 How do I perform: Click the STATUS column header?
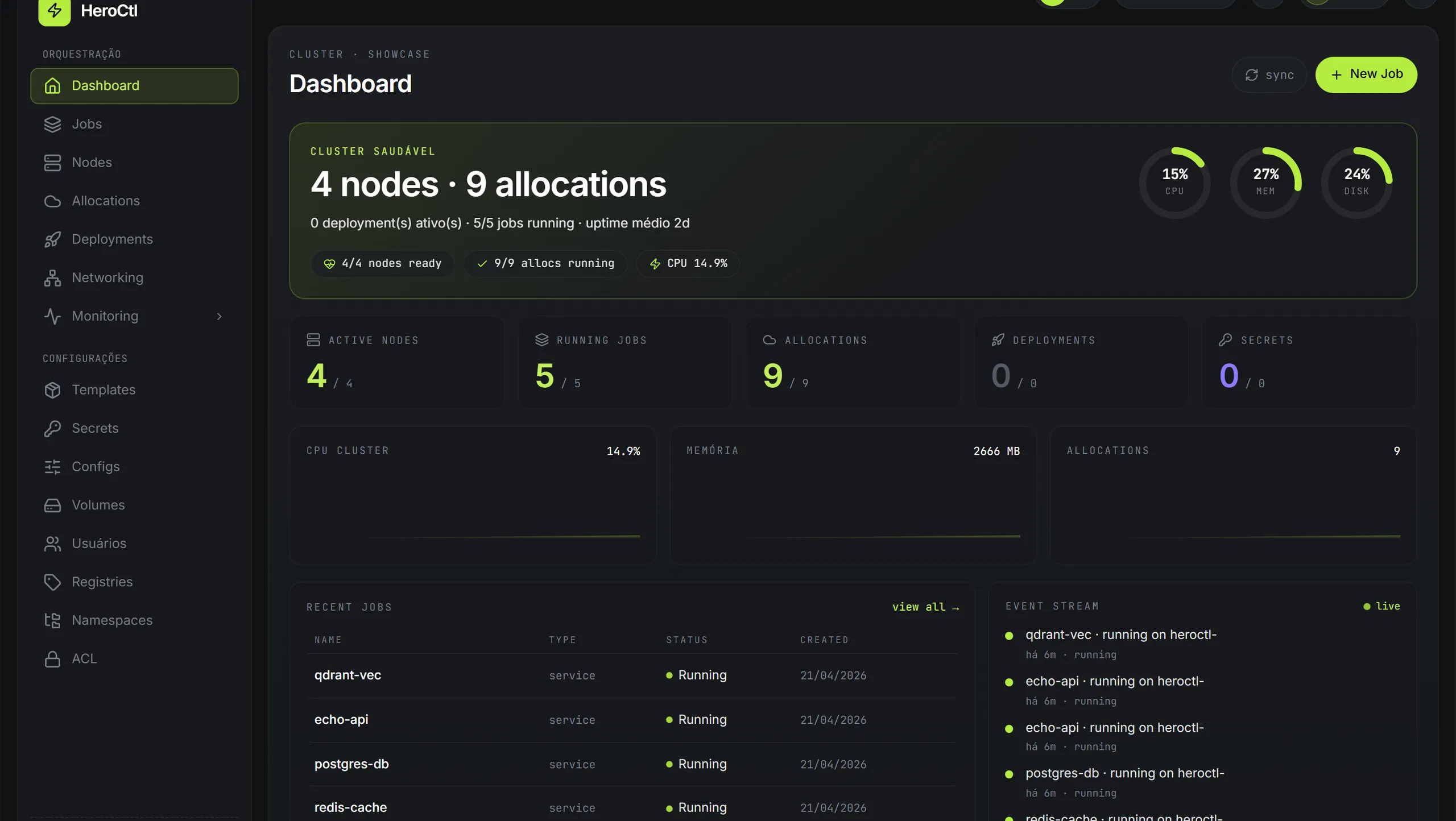coord(687,640)
